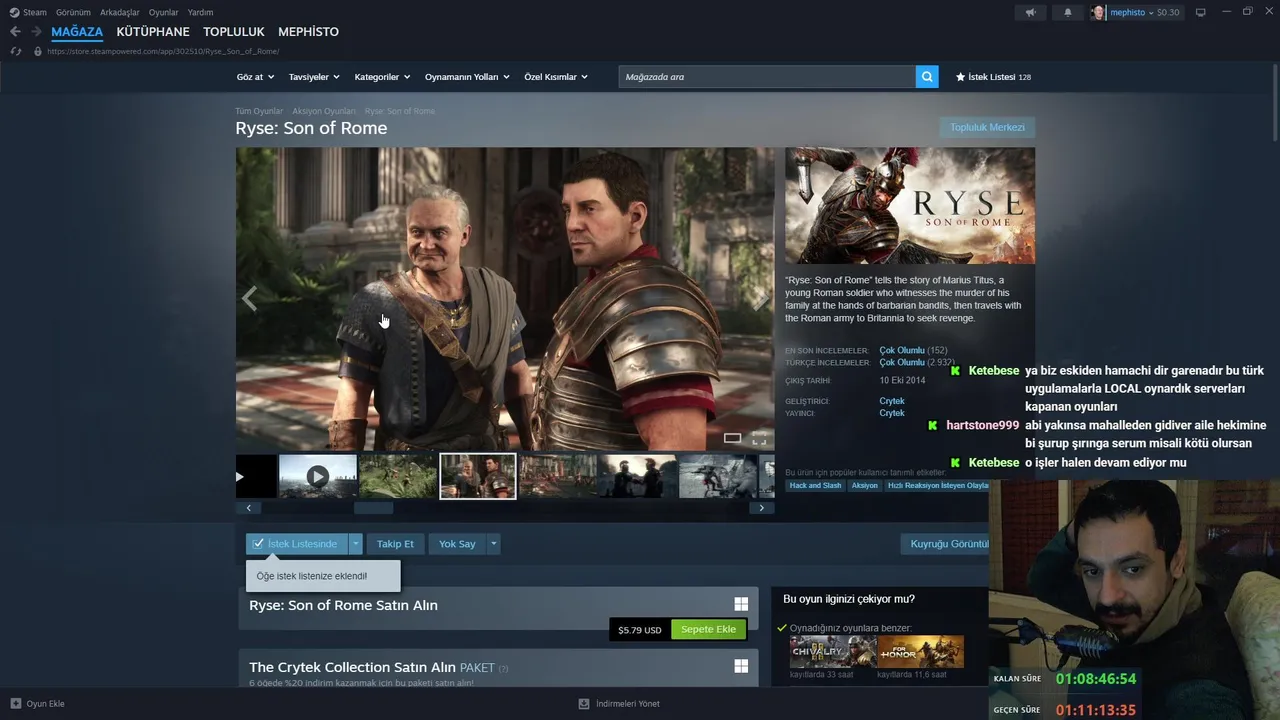The width and height of the screenshot is (1280, 720).
Task: Open screenshot in fullscreen
Action: click(759, 438)
